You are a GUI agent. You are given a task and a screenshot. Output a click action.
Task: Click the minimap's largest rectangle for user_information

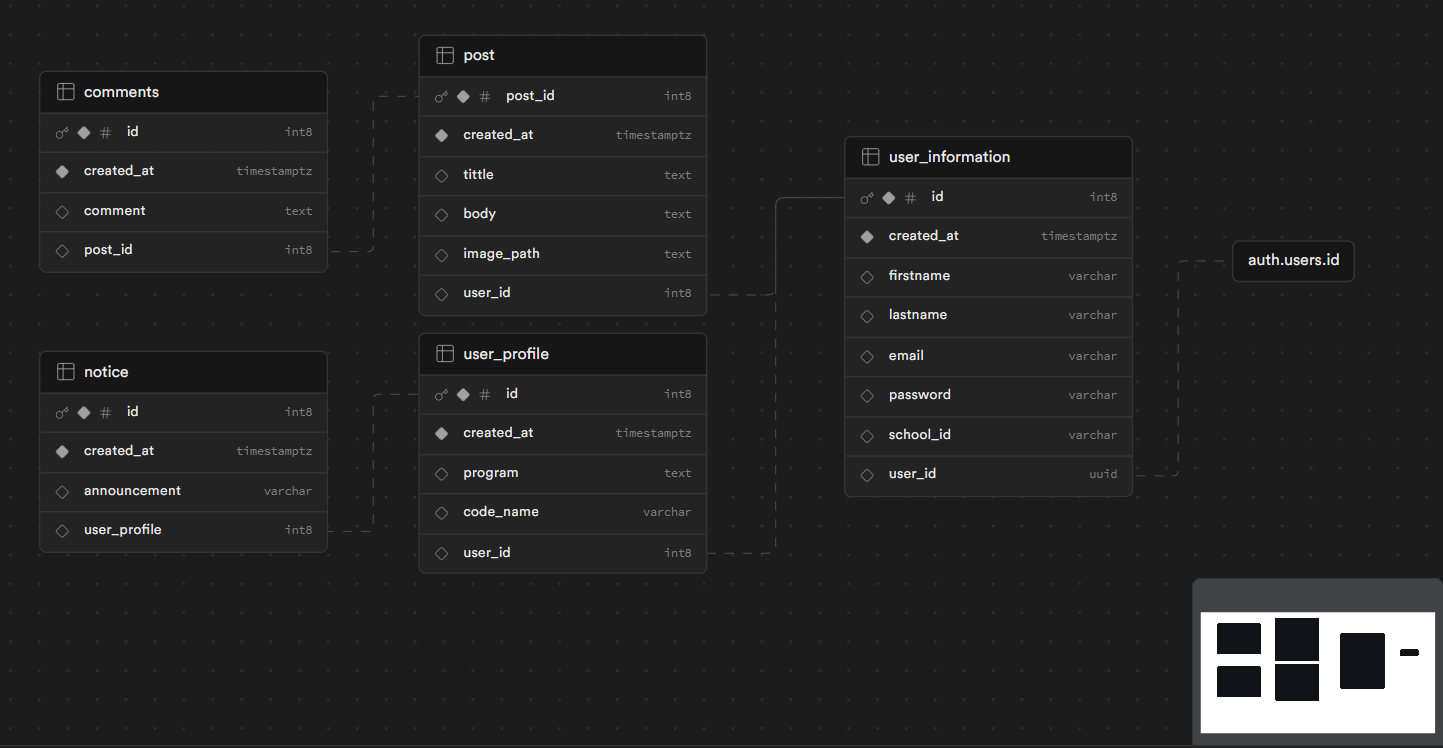pos(1362,661)
